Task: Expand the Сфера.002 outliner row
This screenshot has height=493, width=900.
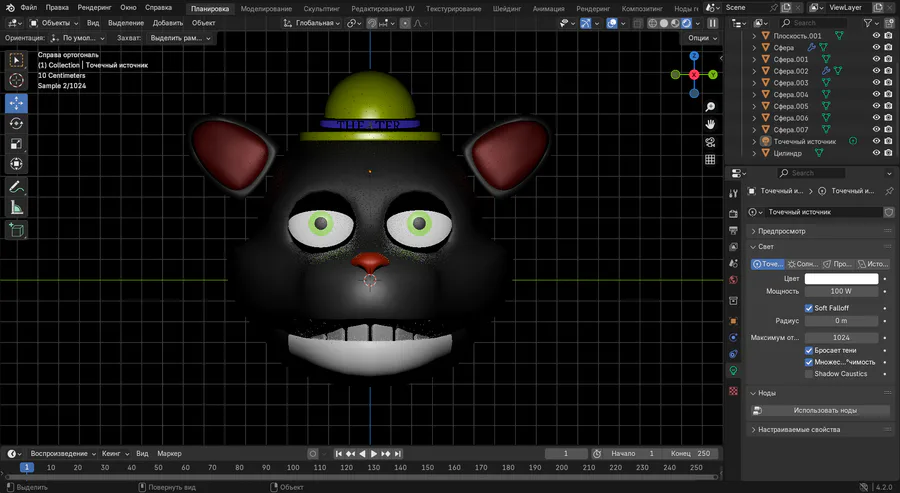Action: tap(754, 71)
